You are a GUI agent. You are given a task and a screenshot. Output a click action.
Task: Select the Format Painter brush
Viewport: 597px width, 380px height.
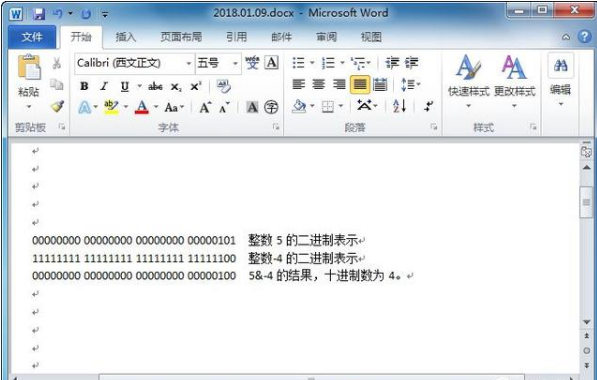[57, 107]
